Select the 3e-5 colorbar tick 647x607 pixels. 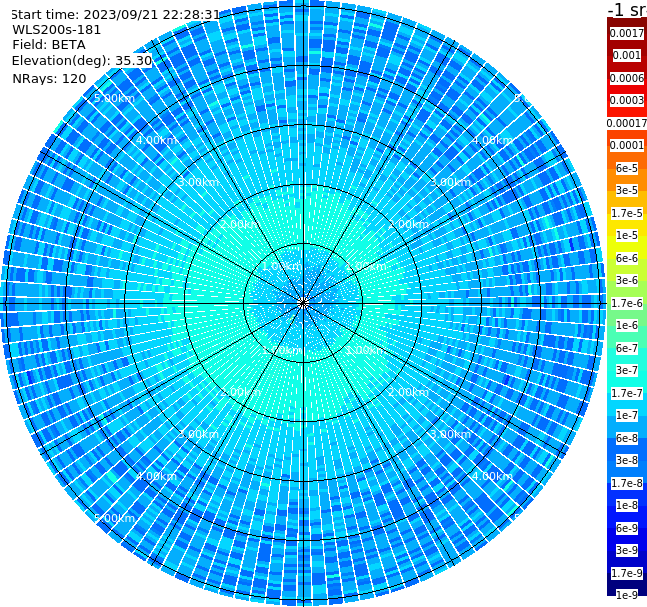click(x=627, y=190)
